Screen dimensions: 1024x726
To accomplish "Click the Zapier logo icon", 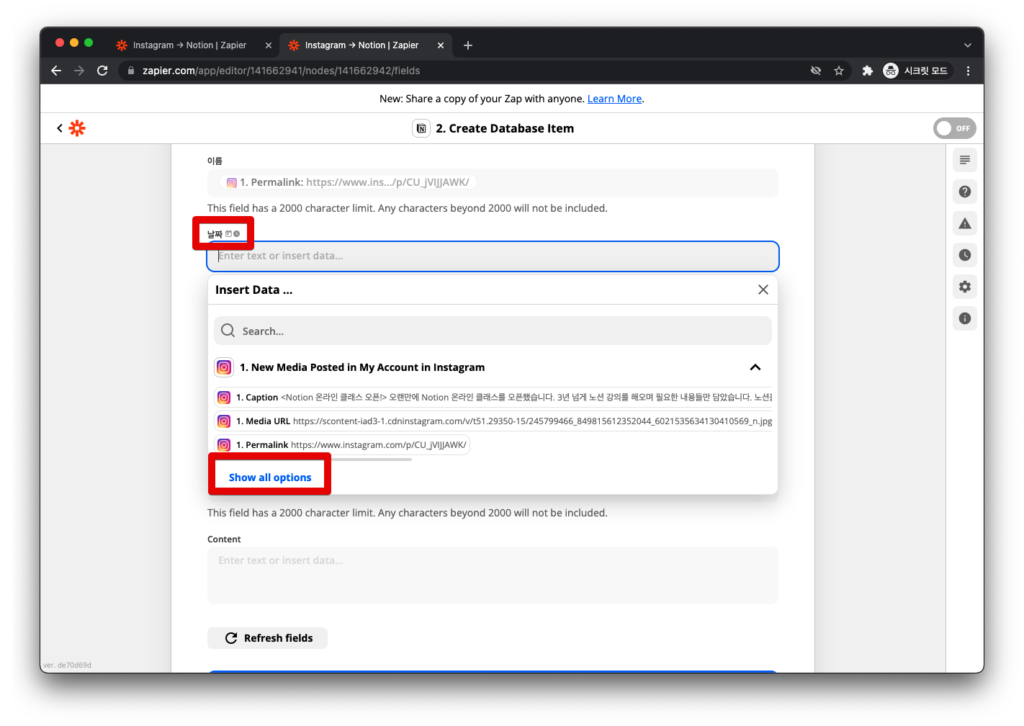I will click(77, 128).
